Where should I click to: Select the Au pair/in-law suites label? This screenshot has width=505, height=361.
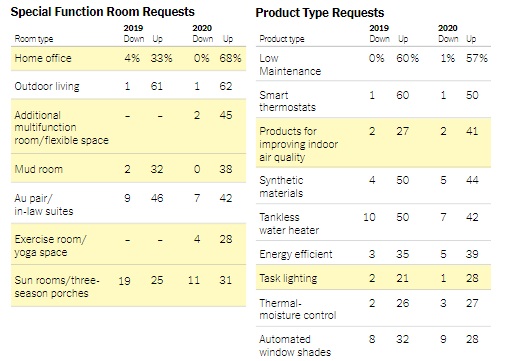(44, 205)
